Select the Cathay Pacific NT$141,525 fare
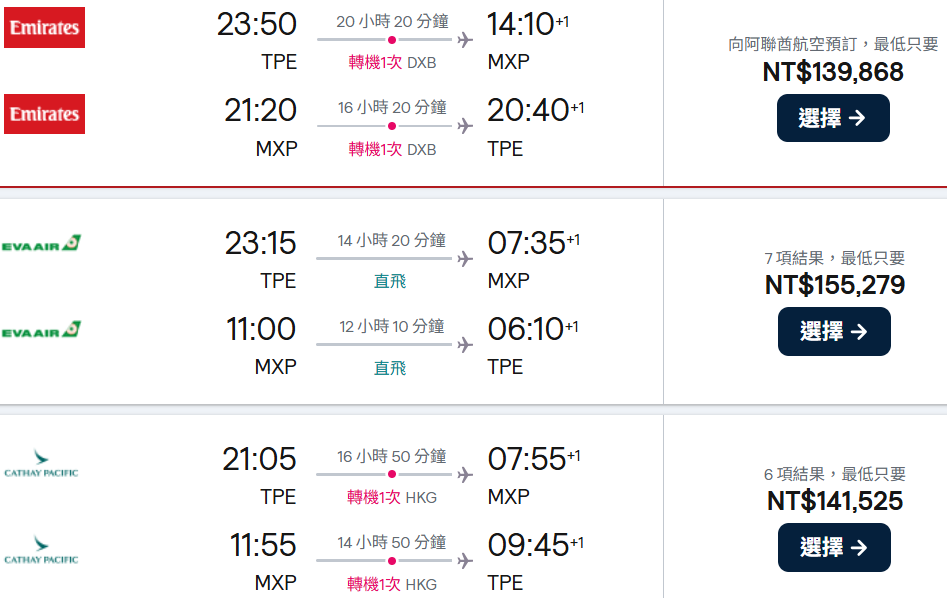This screenshot has height=598, width=947. pos(833,548)
